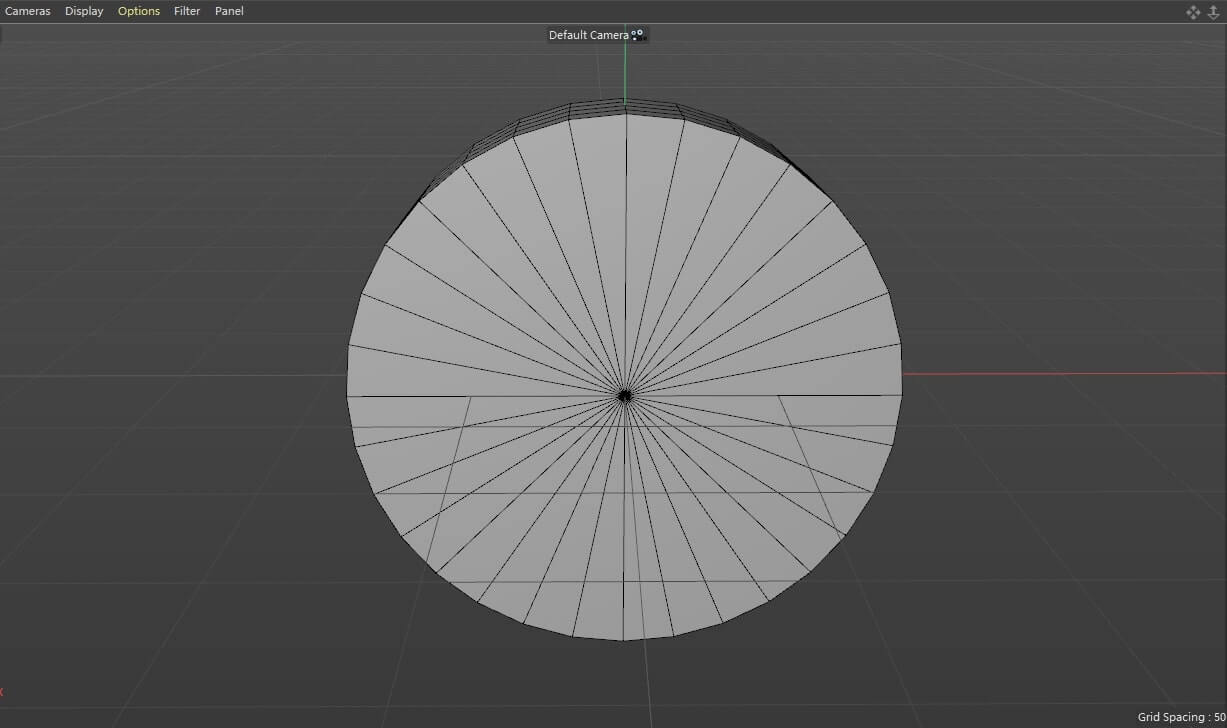Click the pan view icon in the top-right corner
Image resolution: width=1227 pixels, height=728 pixels.
1193,12
